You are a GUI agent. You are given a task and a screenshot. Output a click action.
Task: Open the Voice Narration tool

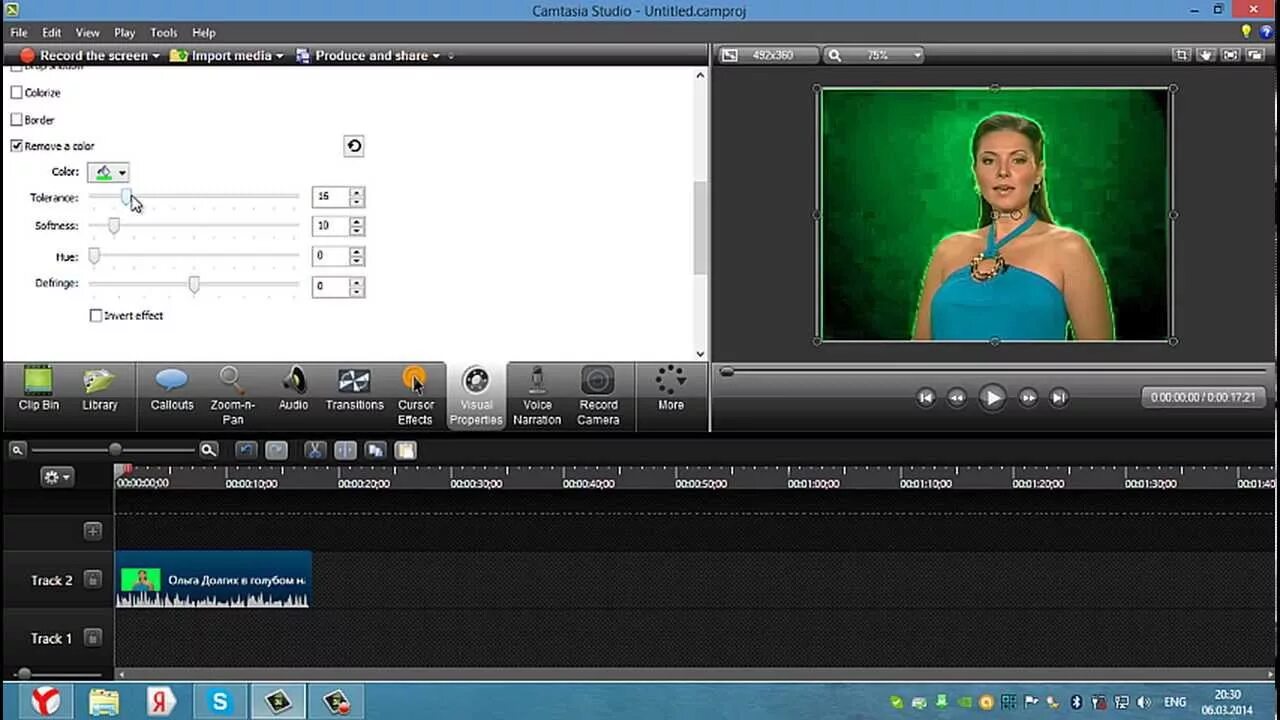pos(537,396)
